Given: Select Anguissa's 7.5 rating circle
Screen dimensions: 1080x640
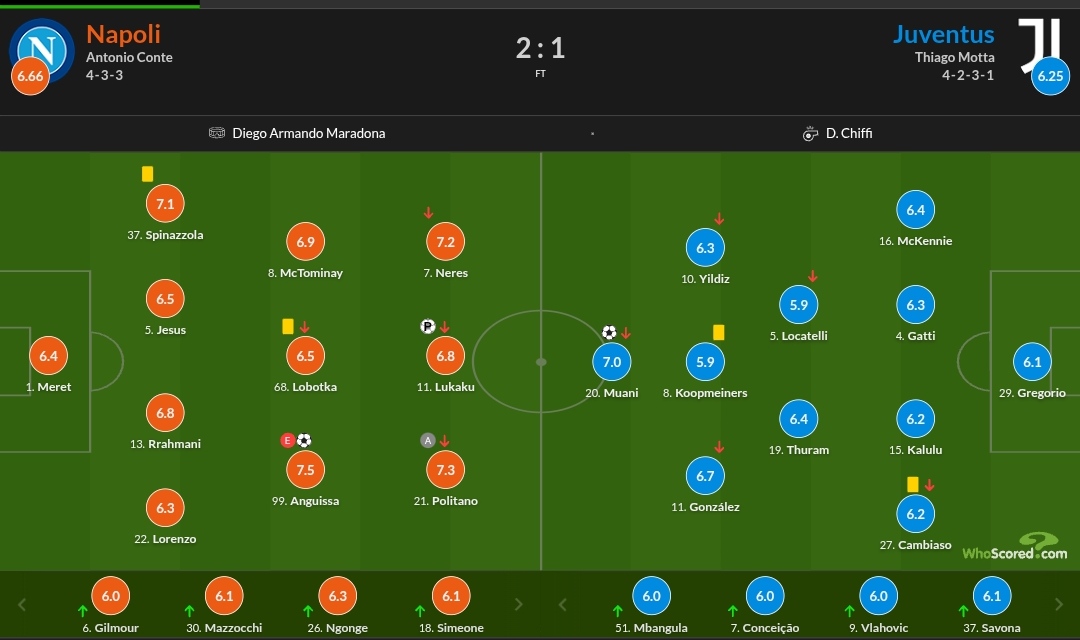Looking at the screenshot, I should click(305, 469).
